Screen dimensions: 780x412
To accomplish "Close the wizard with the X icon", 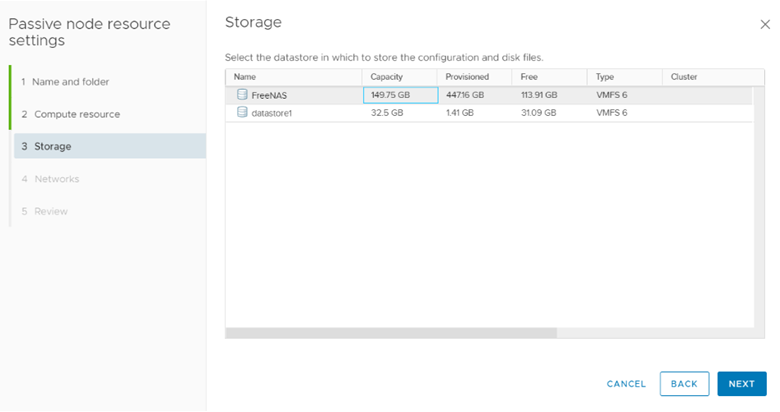I will pos(765,24).
